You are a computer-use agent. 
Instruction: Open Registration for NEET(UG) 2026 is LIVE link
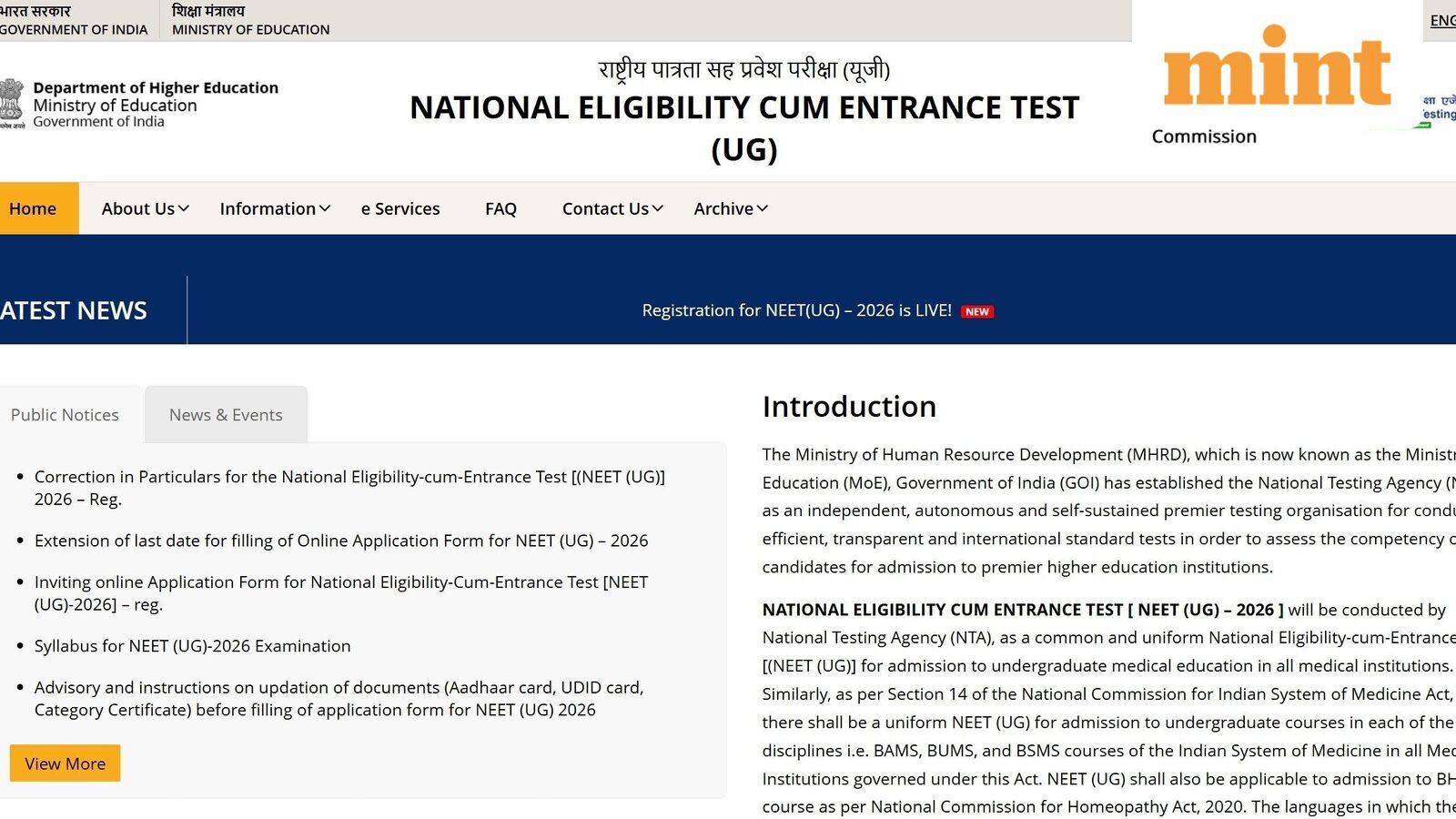(796, 310)
